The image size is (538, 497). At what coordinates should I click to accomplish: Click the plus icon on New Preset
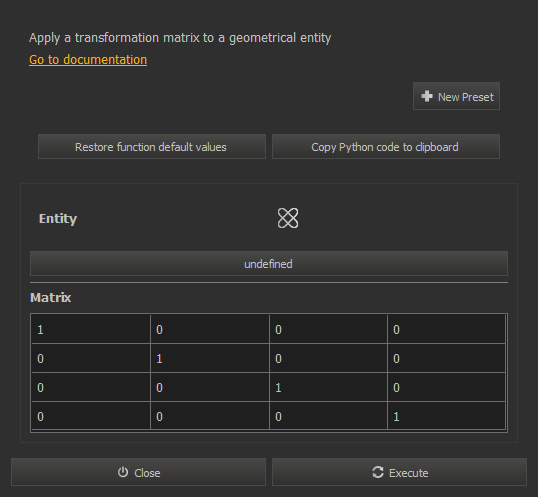point(427,96)
